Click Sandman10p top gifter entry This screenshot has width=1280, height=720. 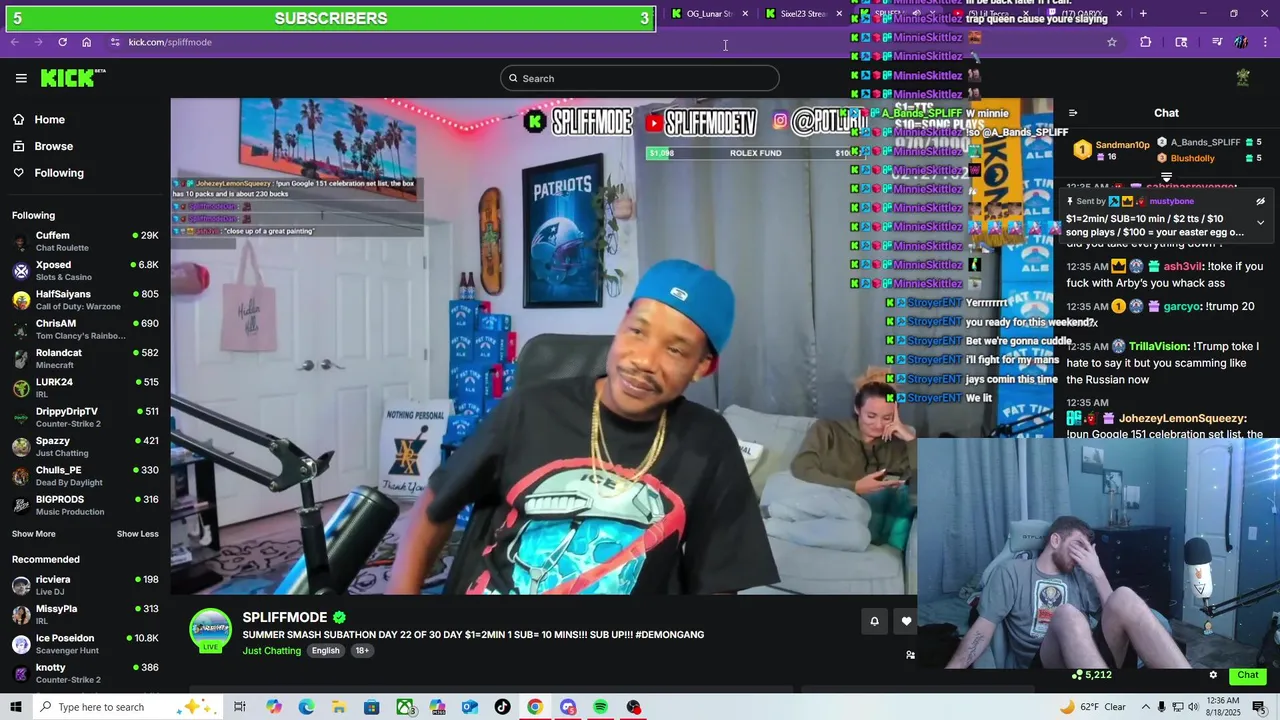1111,150
